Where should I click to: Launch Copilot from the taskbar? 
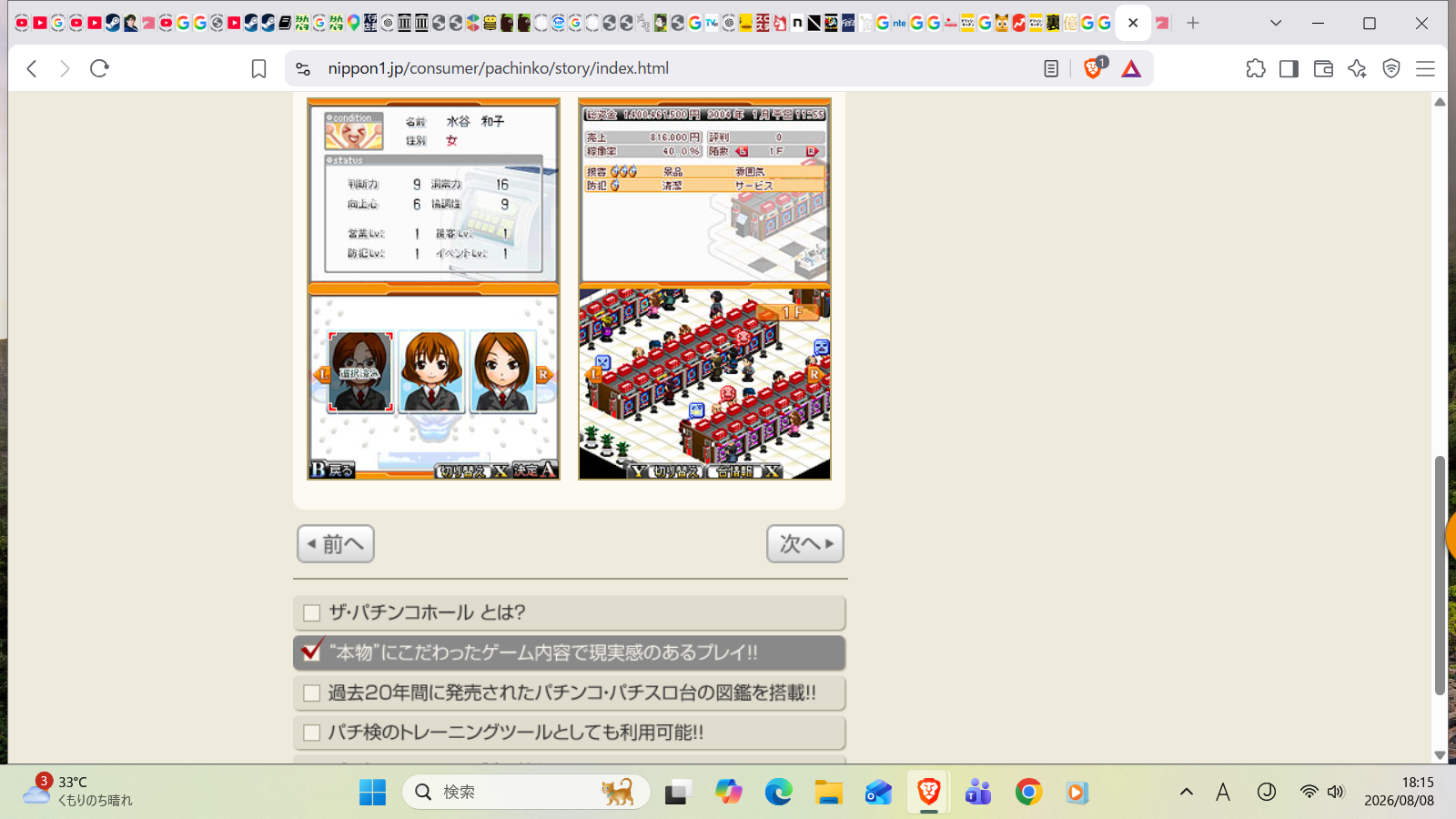pos(728,793)
